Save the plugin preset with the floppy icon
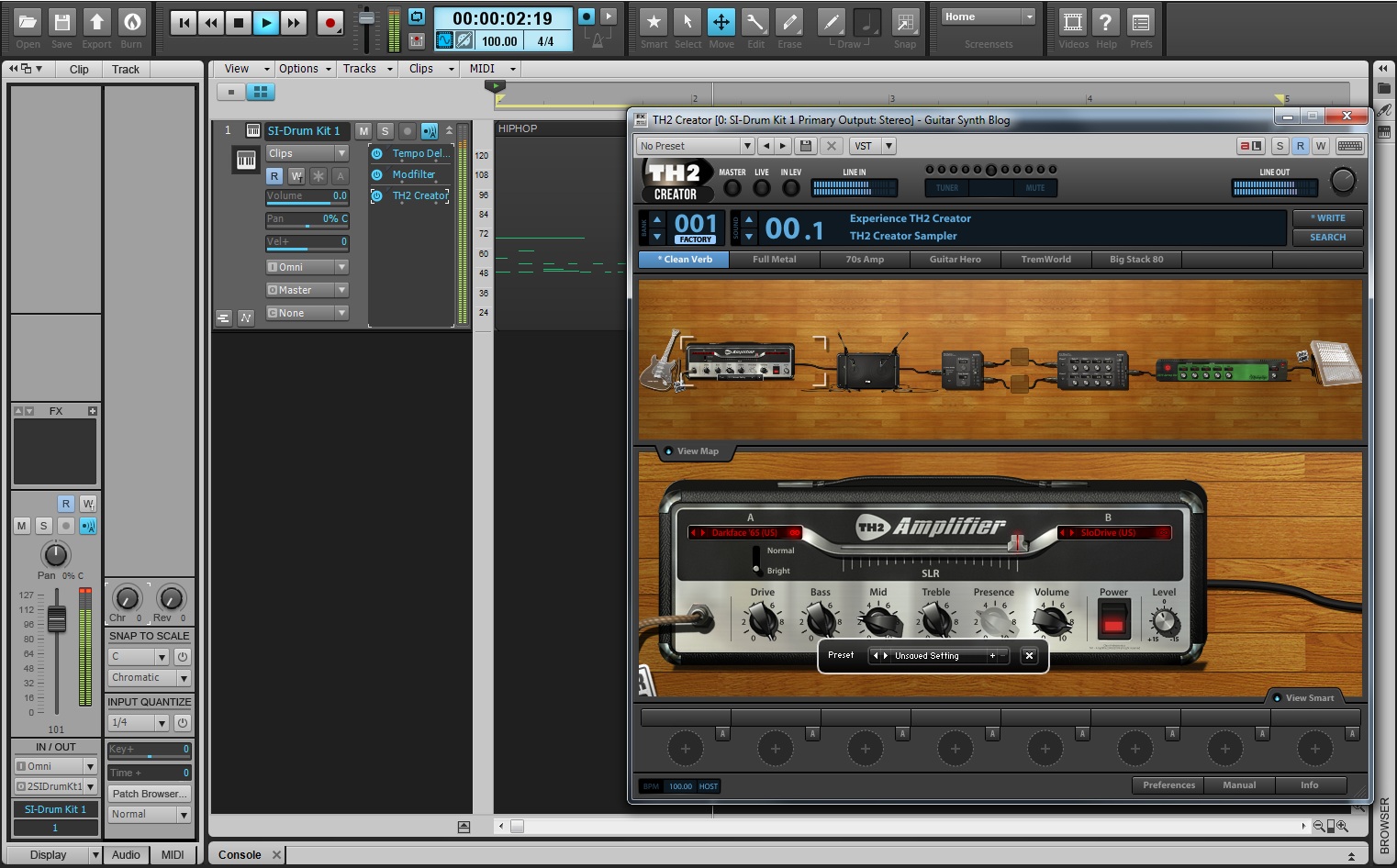 pyautogui.click(x=805, y=146)
